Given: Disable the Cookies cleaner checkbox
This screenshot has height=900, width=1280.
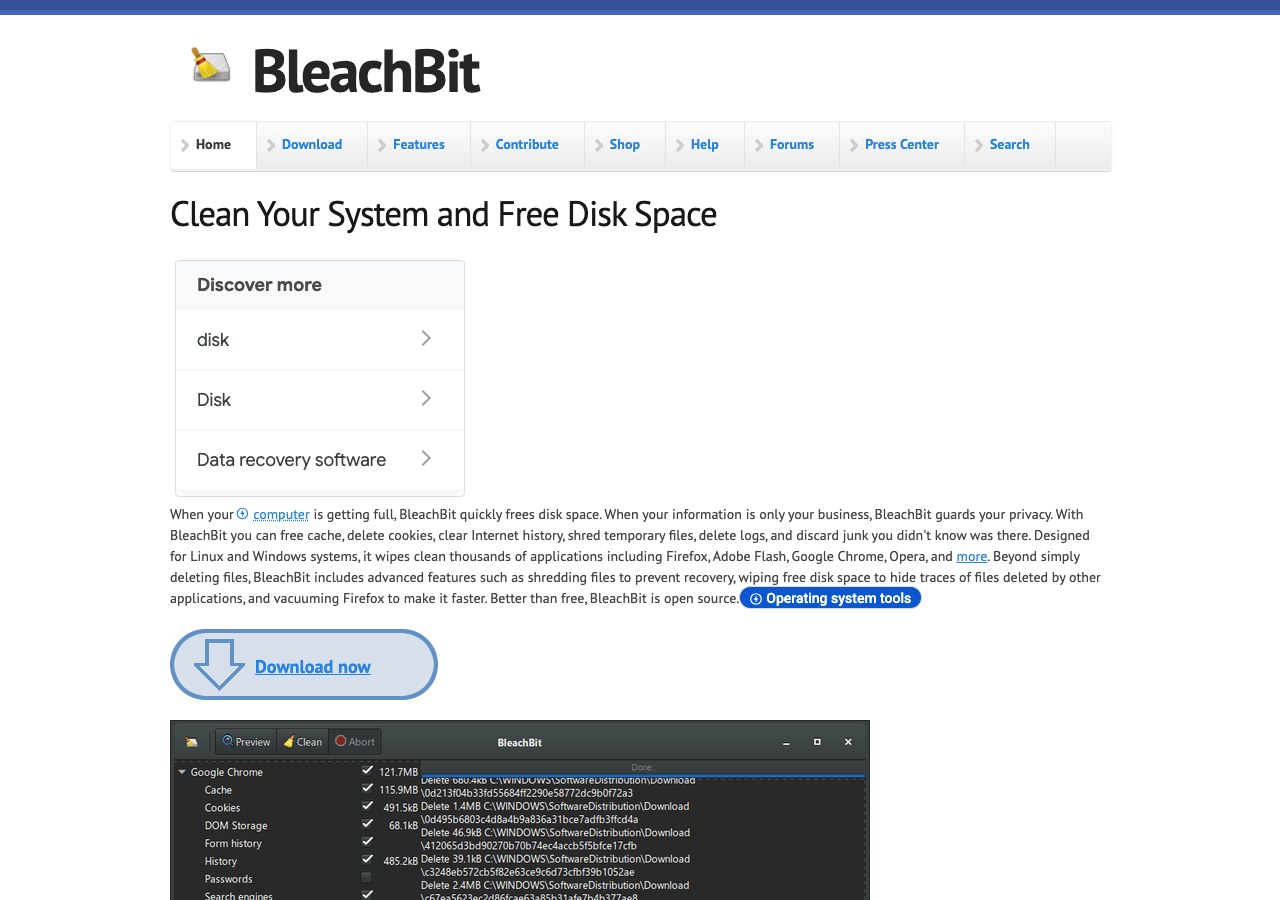Looking at the screenshot, I should click(x=366, y=808).
